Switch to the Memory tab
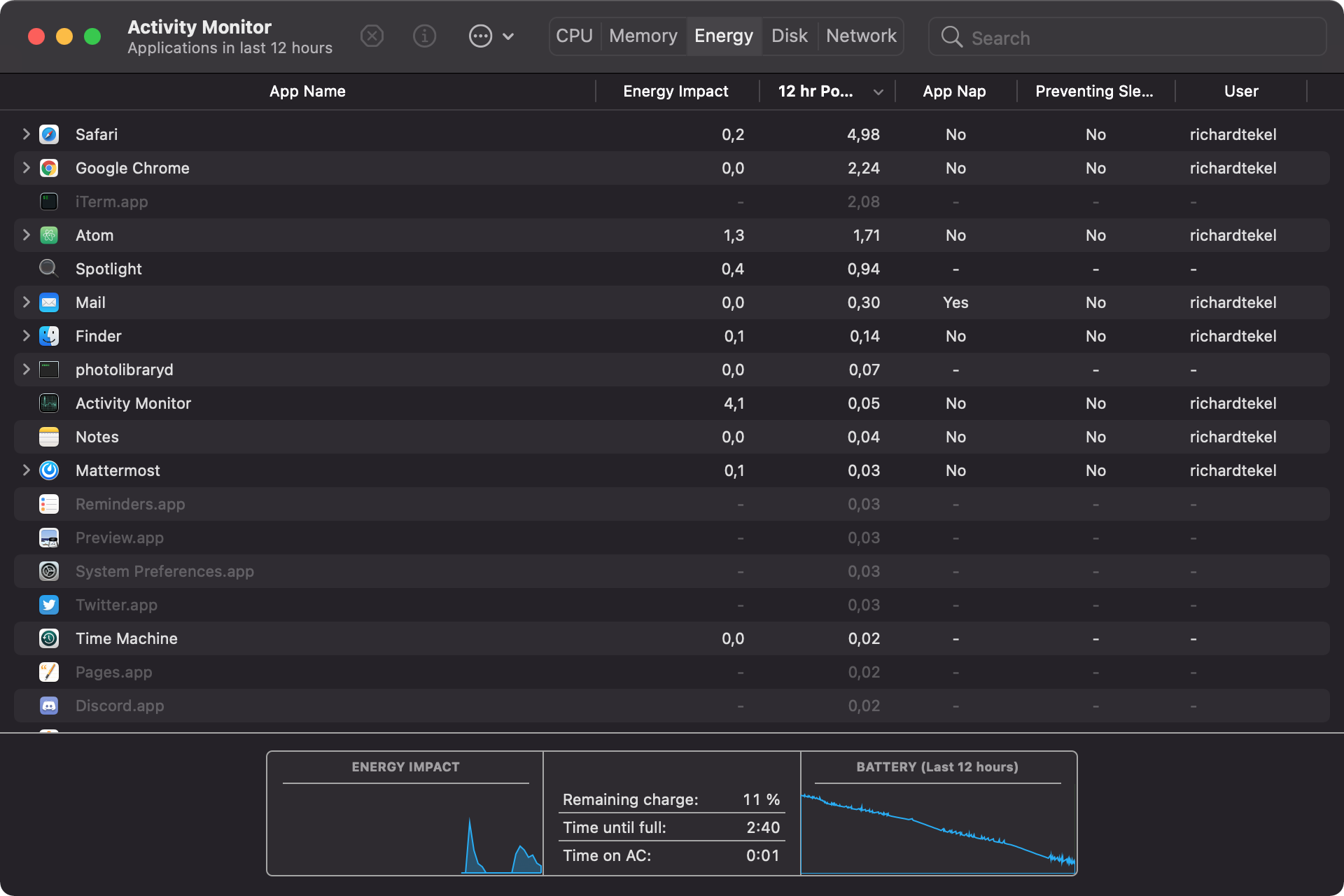Viewport: 1344px width, 896px height. pyautogui.click(x=643, y=36)
